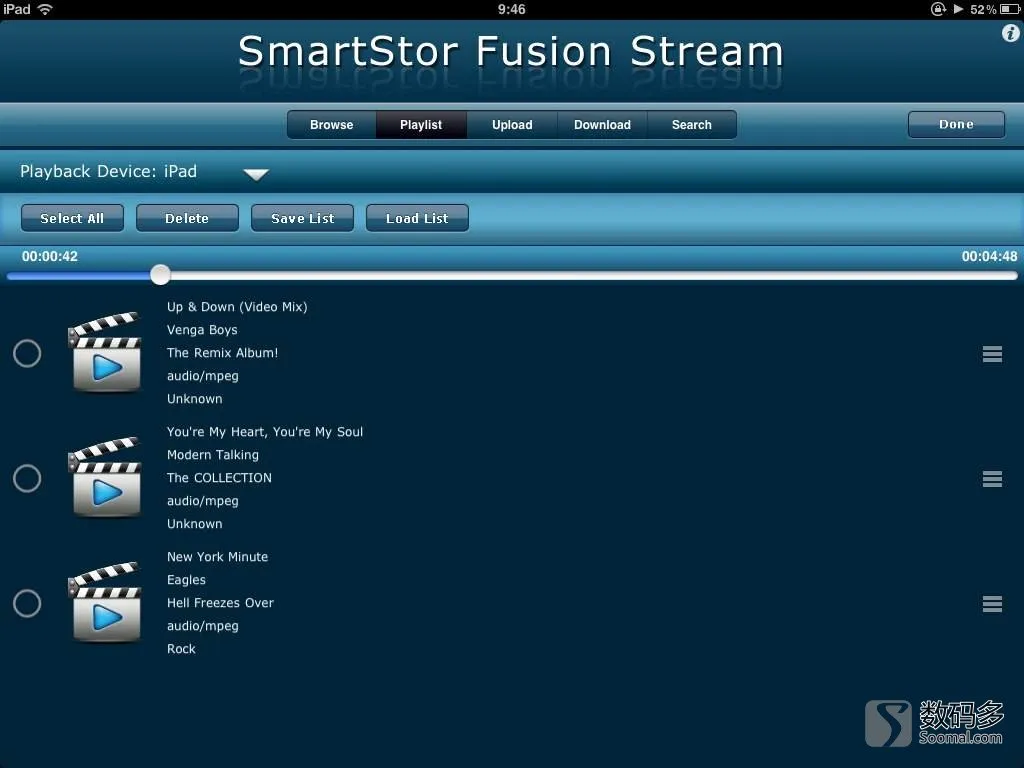Tap reorder handle for Up & Down track
Screen dimensions: 1024x768
[992, 354]
